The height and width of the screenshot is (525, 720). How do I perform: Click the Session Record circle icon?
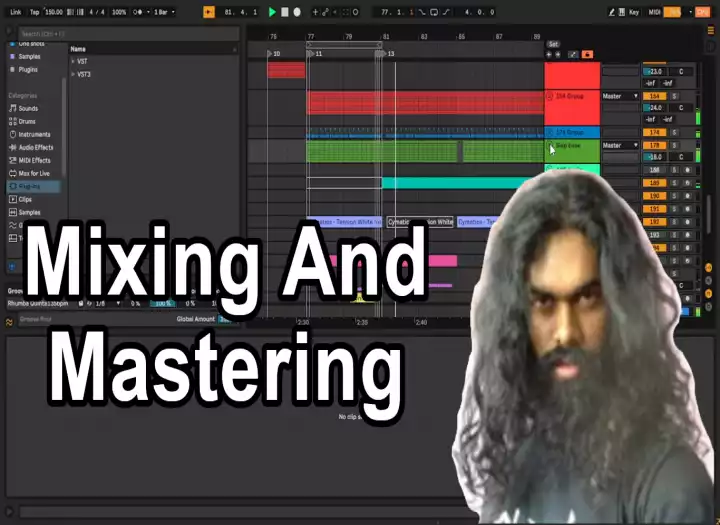click(x=355, y=12)
